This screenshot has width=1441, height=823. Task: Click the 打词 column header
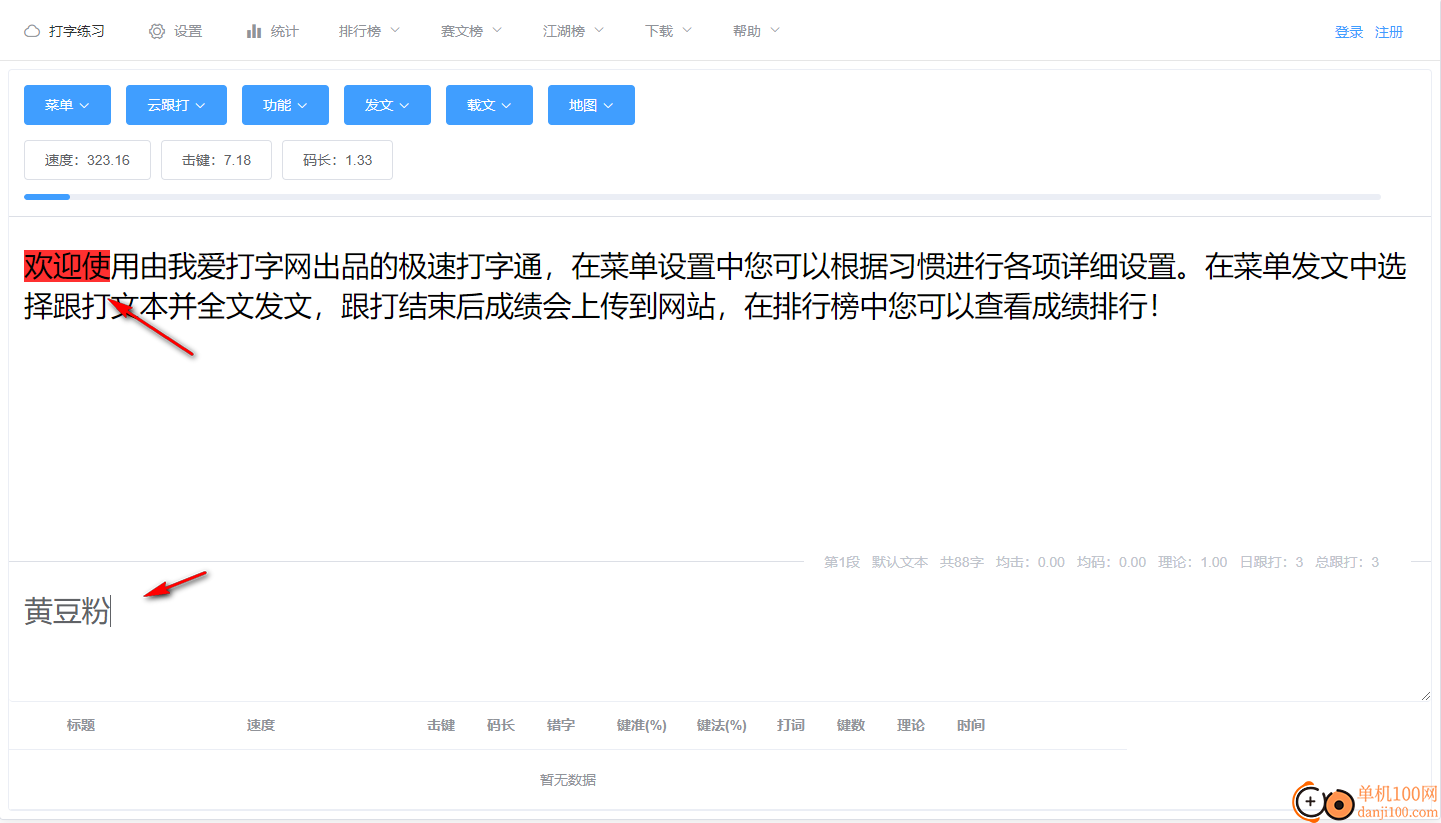[791, 725]
